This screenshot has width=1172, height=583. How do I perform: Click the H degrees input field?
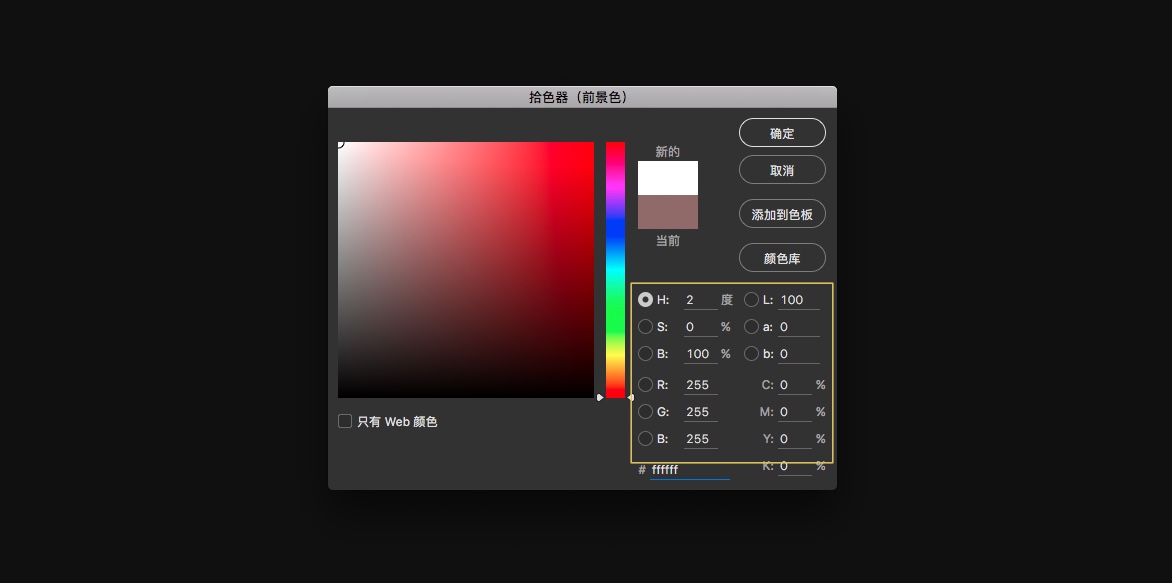point(700,300)
